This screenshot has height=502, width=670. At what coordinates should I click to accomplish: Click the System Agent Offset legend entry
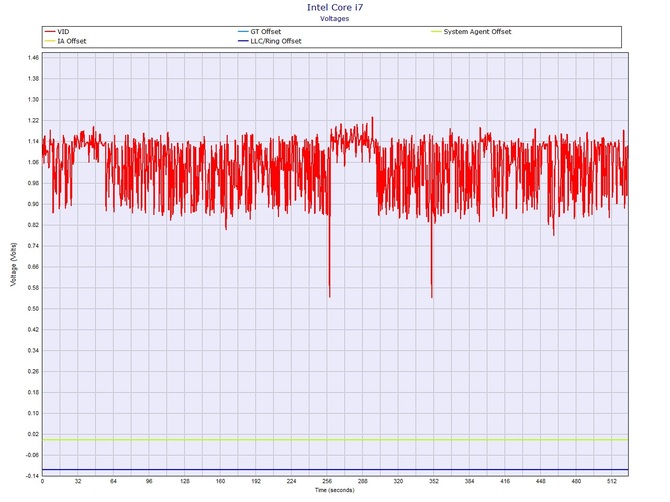point(471,32)
